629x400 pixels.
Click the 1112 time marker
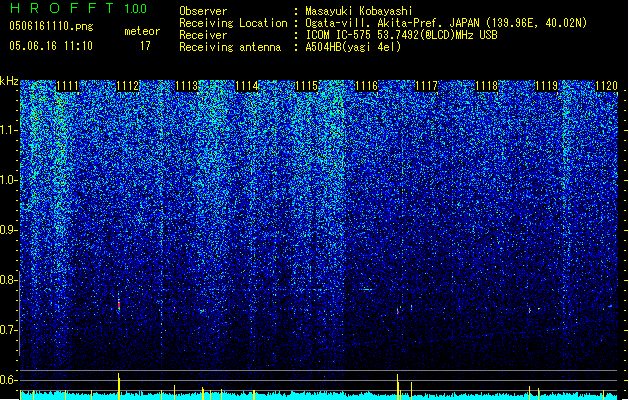click(128, 86)
